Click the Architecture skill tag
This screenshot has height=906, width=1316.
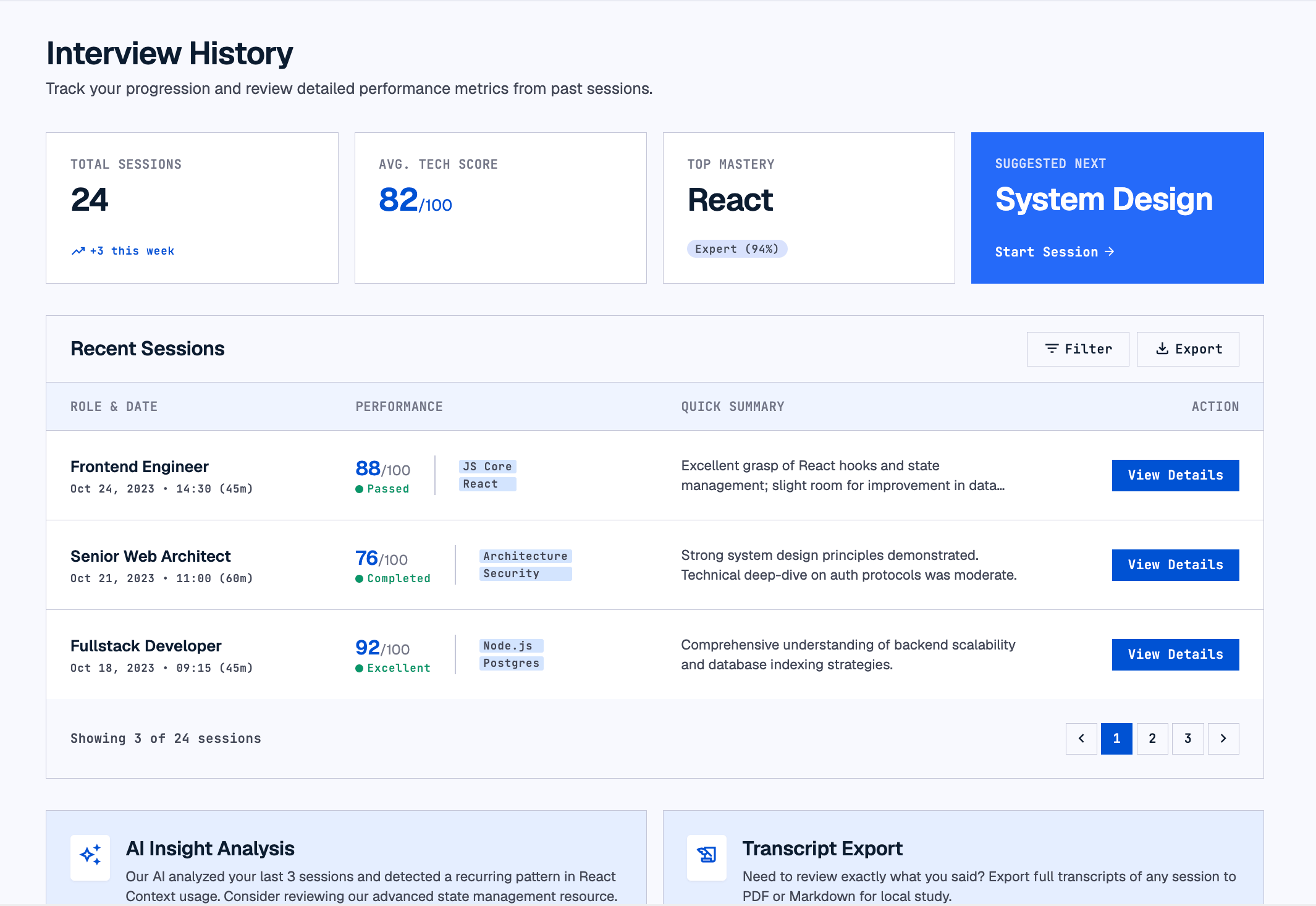pyautogui.click(x=525, y=556)
